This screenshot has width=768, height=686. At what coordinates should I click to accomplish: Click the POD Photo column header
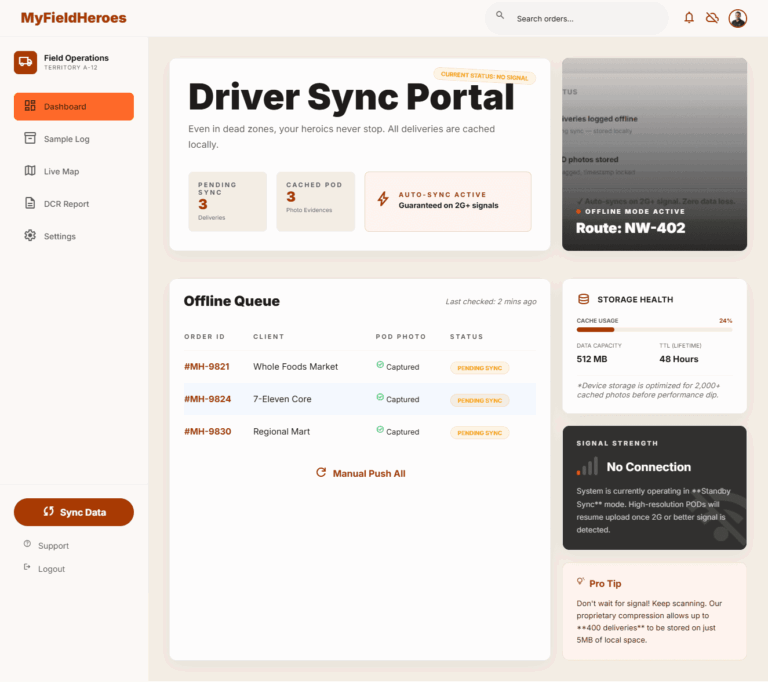click(401, 336)
